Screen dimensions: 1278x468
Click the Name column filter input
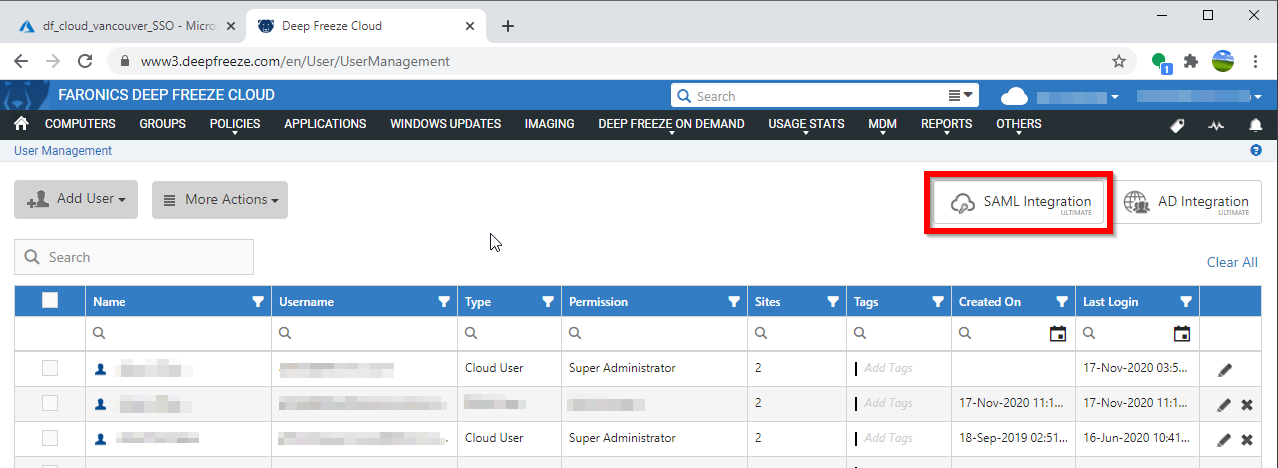click(178, 333)
